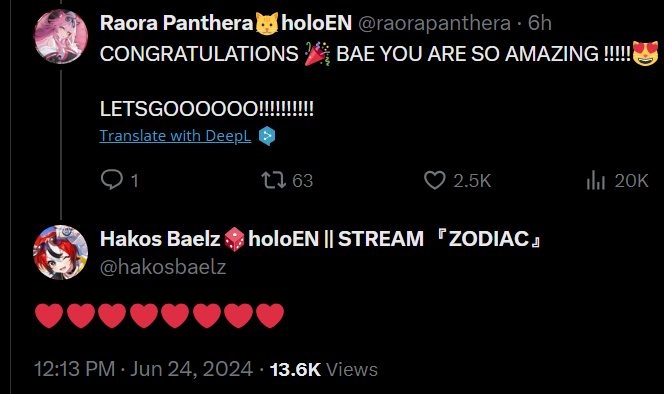Click the DeepL logo icon

tap(267, 136)
